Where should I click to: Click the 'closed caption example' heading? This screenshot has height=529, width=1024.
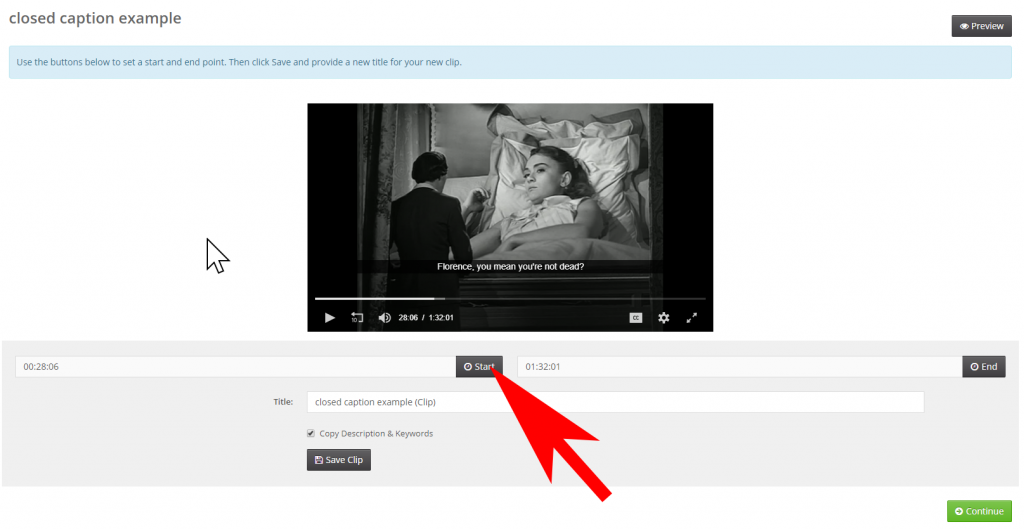point(95,18)
